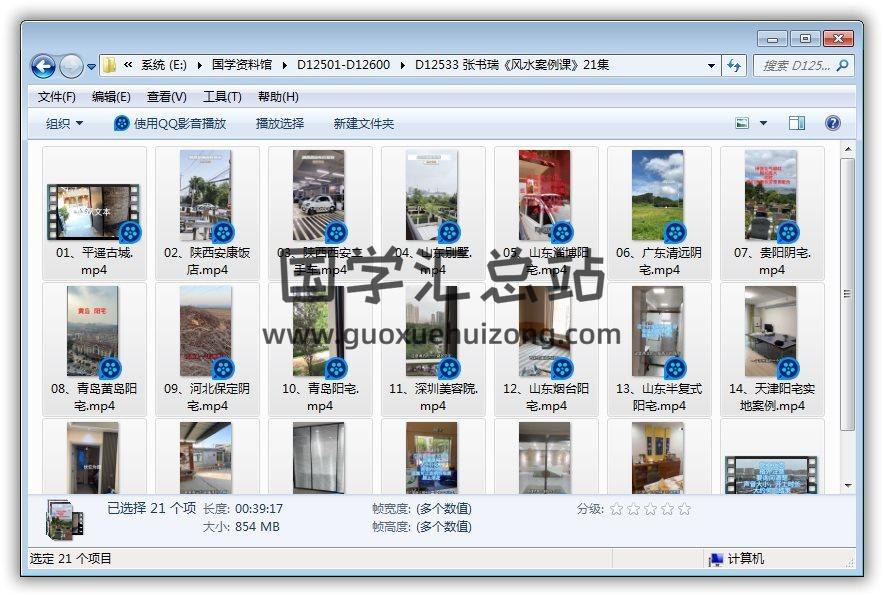This screenshot has height=597, width=884.
Task: Click the 播放选择 button
Action: click(x=280, y=123)
